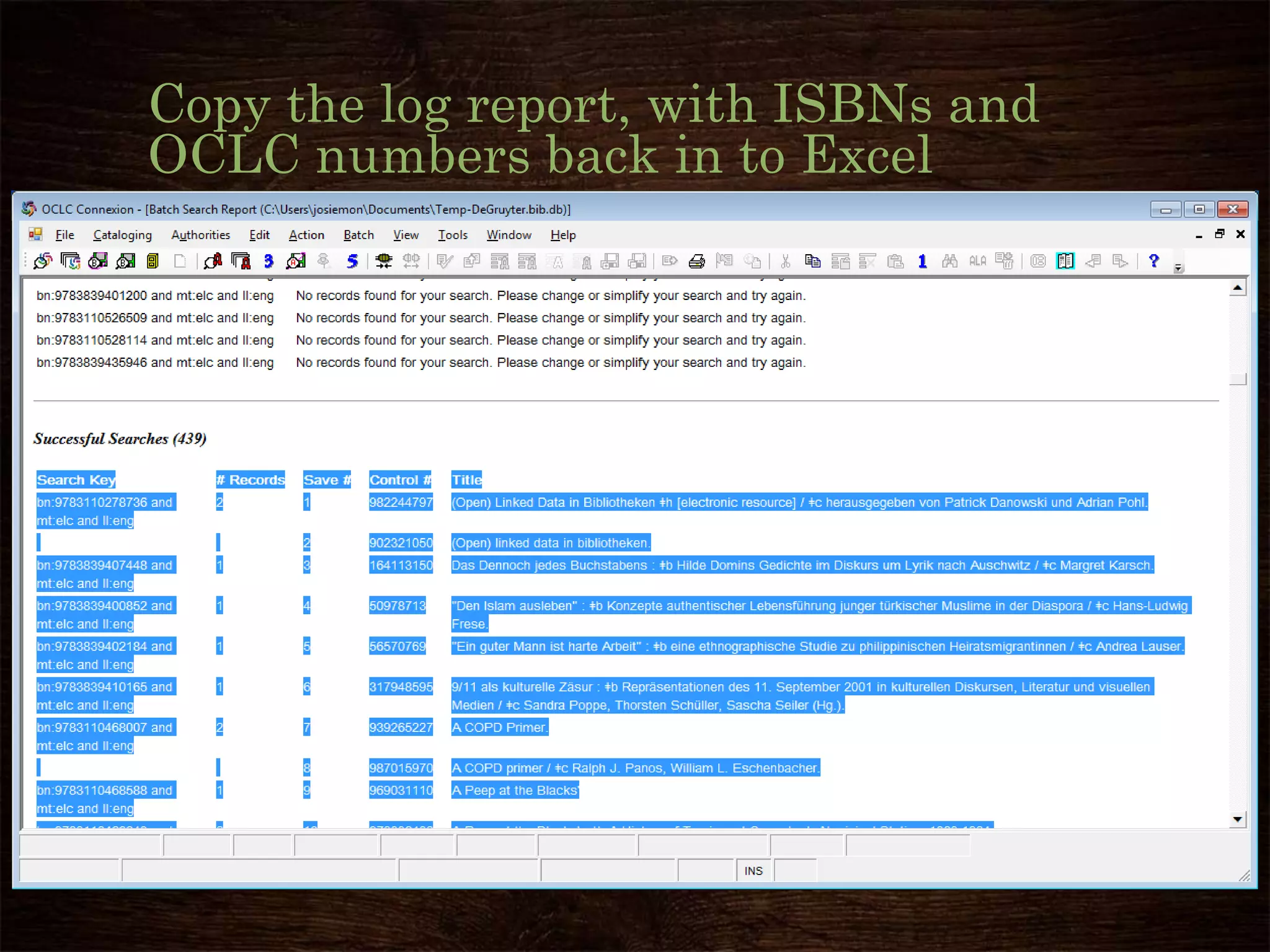Click the scissors Cut icon
Image resolution: width=1270 pixels, height=952 pixels.
coord(786,261)
